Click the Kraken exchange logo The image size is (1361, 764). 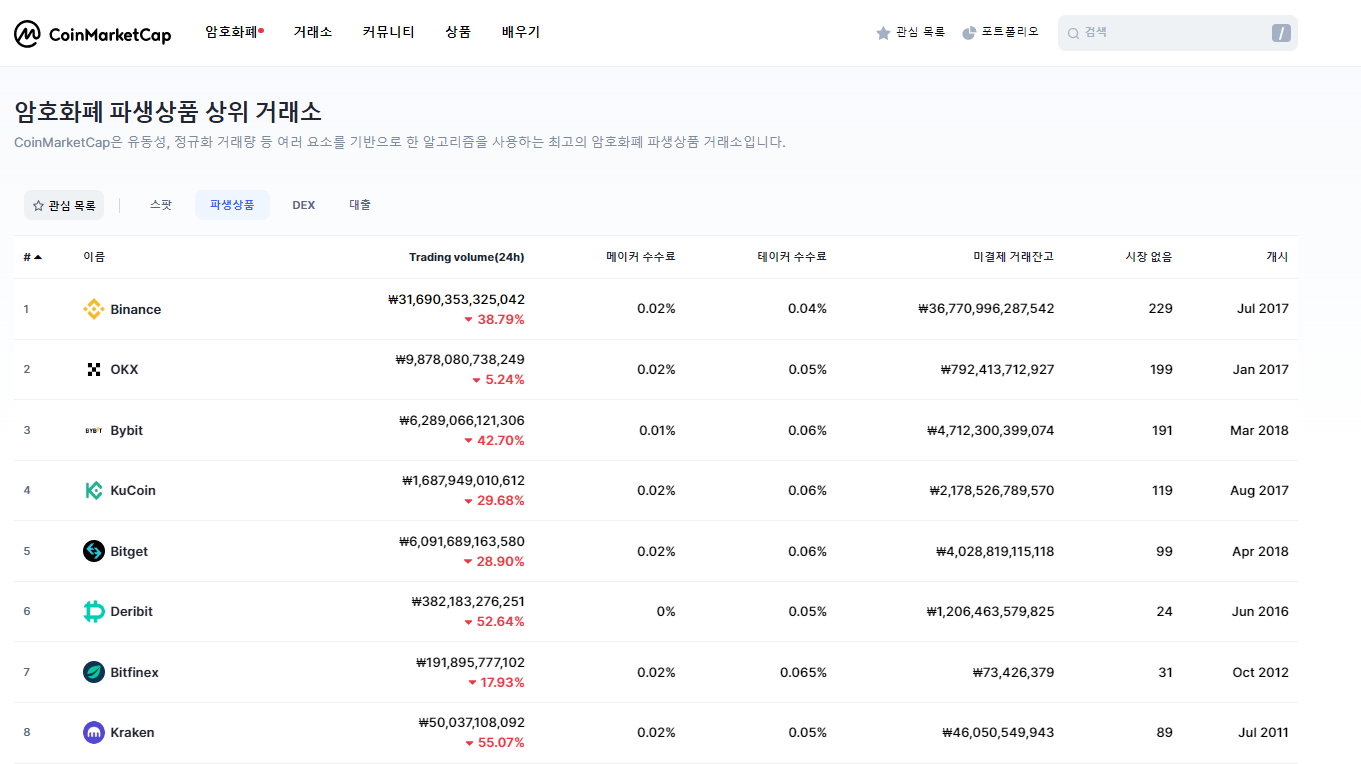94,732
